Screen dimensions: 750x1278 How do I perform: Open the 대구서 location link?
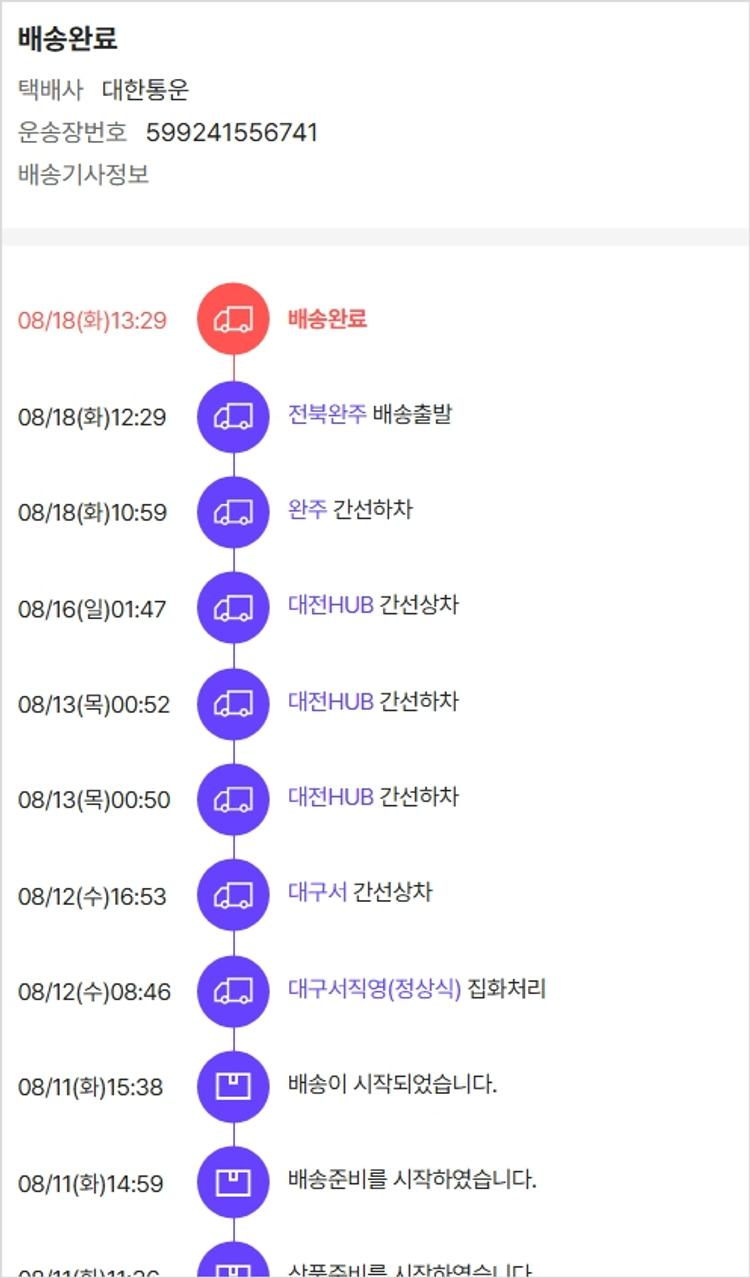pyautogui.click(x=317, y=893)
